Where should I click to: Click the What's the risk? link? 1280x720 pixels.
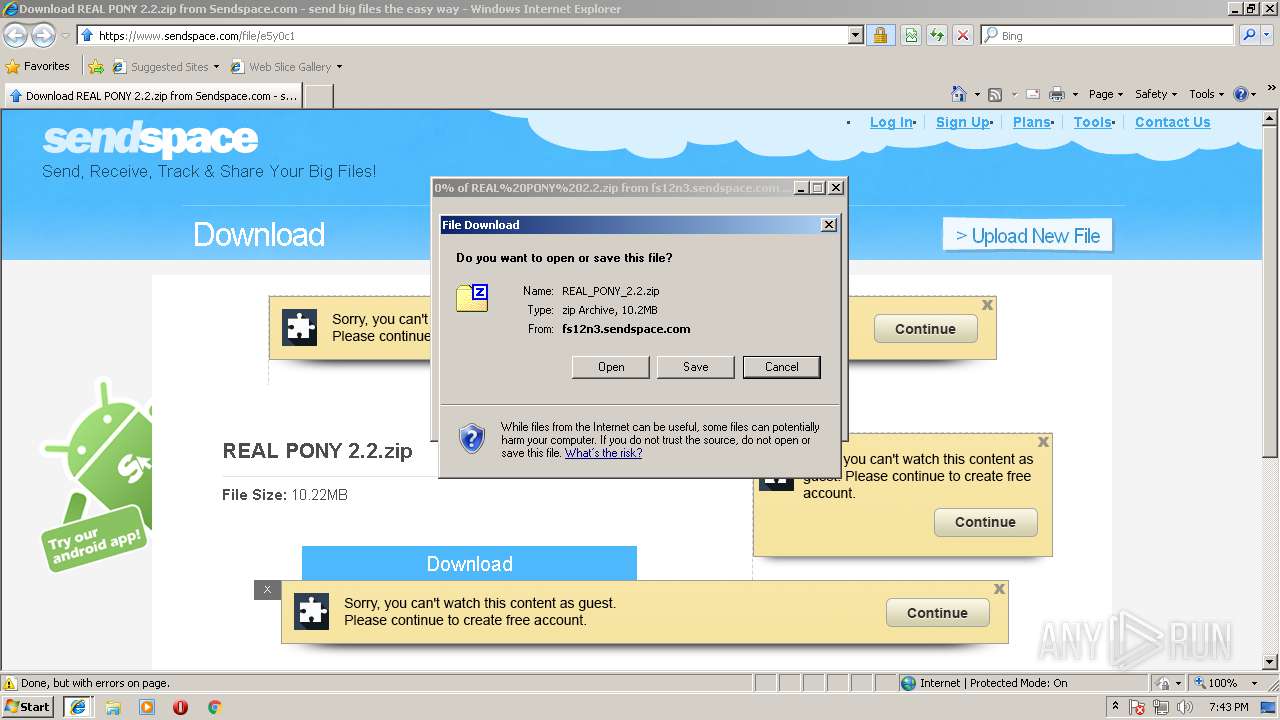coord(603,453)
